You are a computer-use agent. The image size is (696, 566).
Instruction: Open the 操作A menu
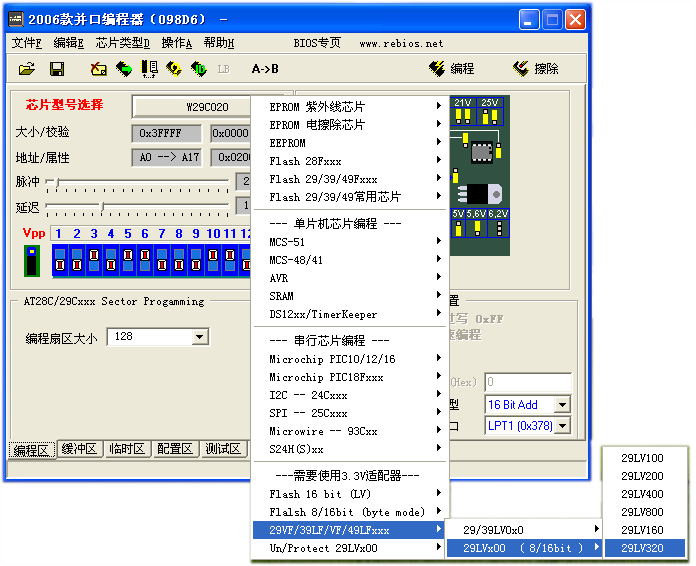177,43
